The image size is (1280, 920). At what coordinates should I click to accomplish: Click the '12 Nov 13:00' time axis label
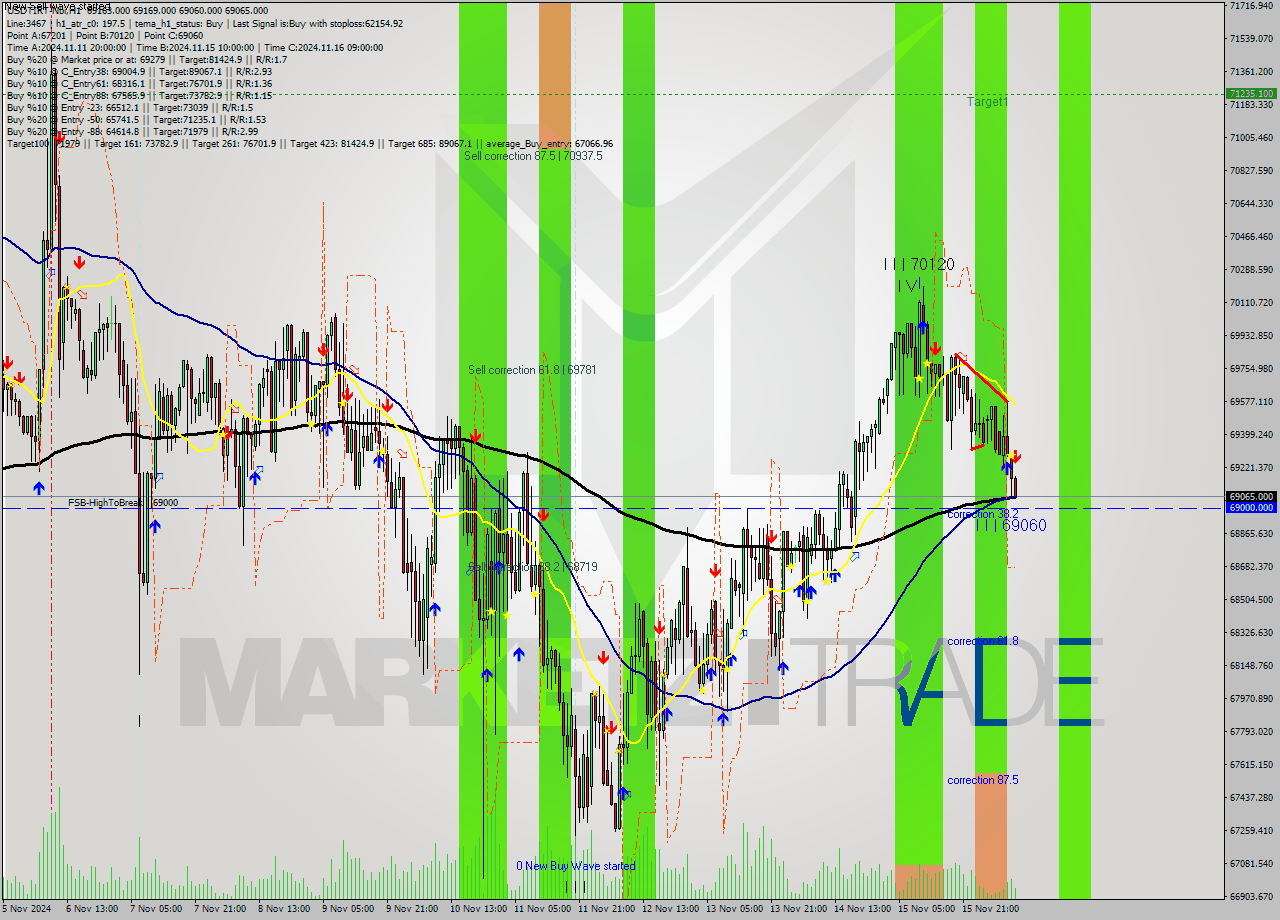tap(670, 909)
